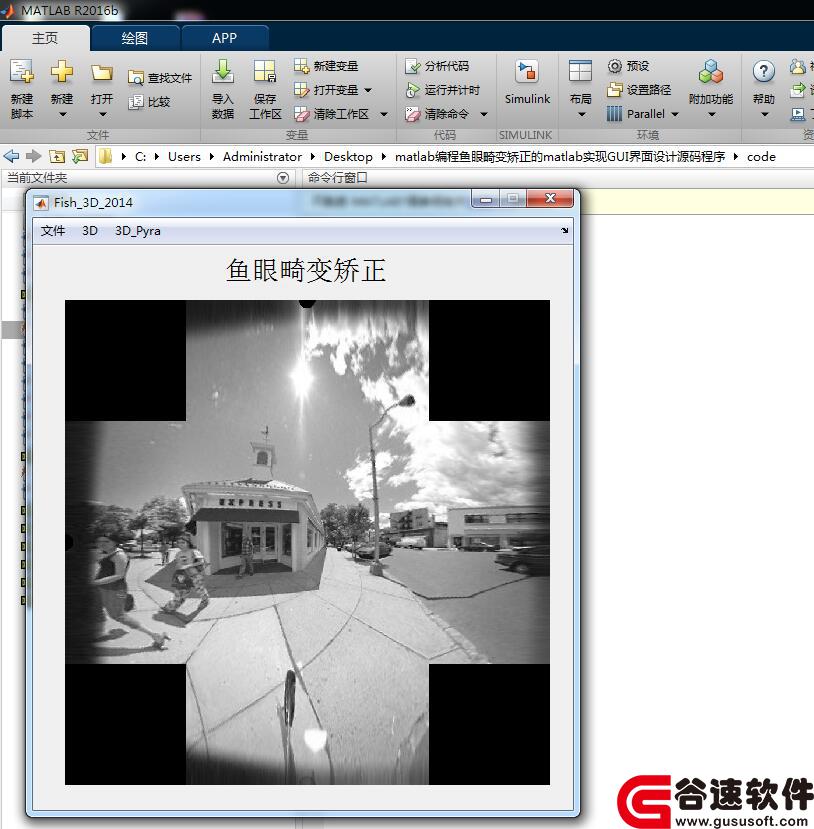Open the 文件 menu in Fish_3D_2014
The image size is (814, 829).
coord(53,231)
